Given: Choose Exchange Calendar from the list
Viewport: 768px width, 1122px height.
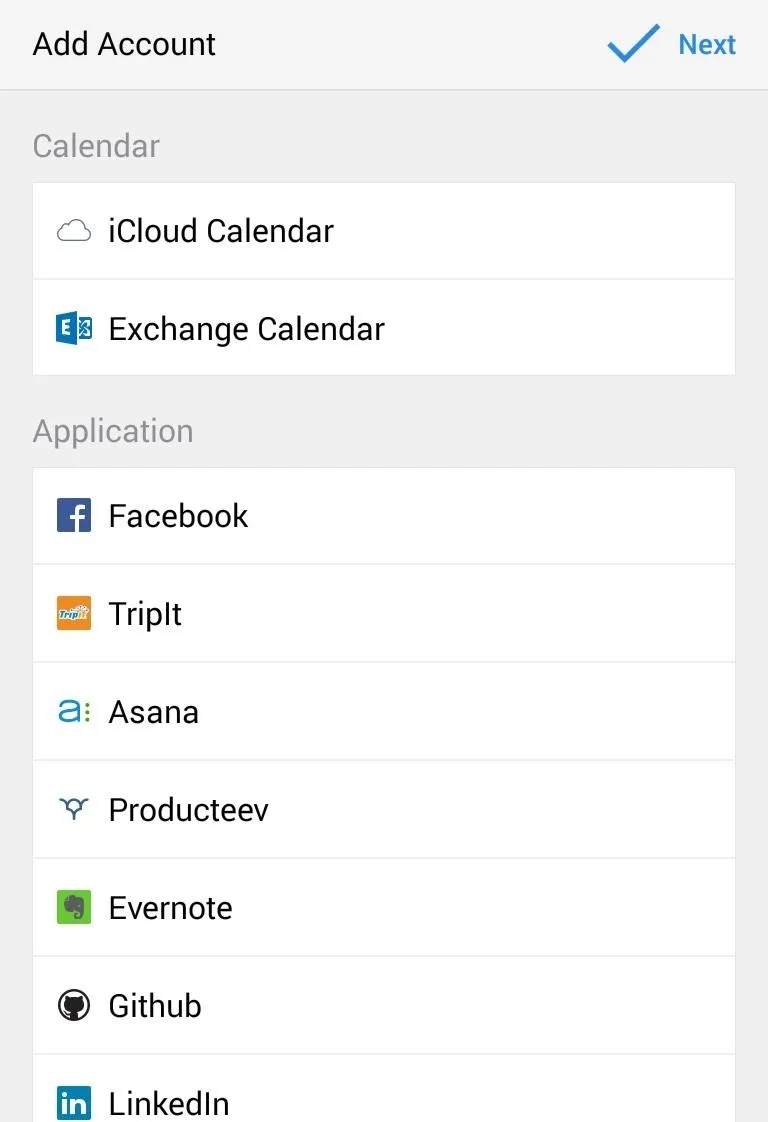Looking at the screenshot, I should (x=384, y=328).
